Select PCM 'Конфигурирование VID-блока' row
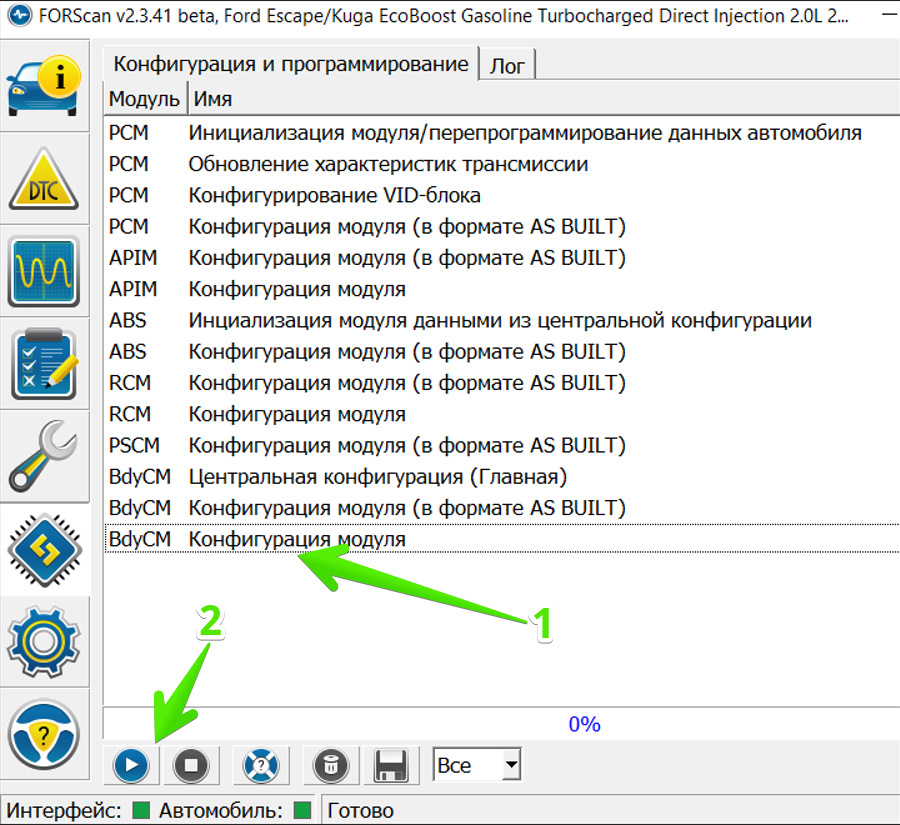The height and width of the screenshot is (825, 900). [502, 195]
